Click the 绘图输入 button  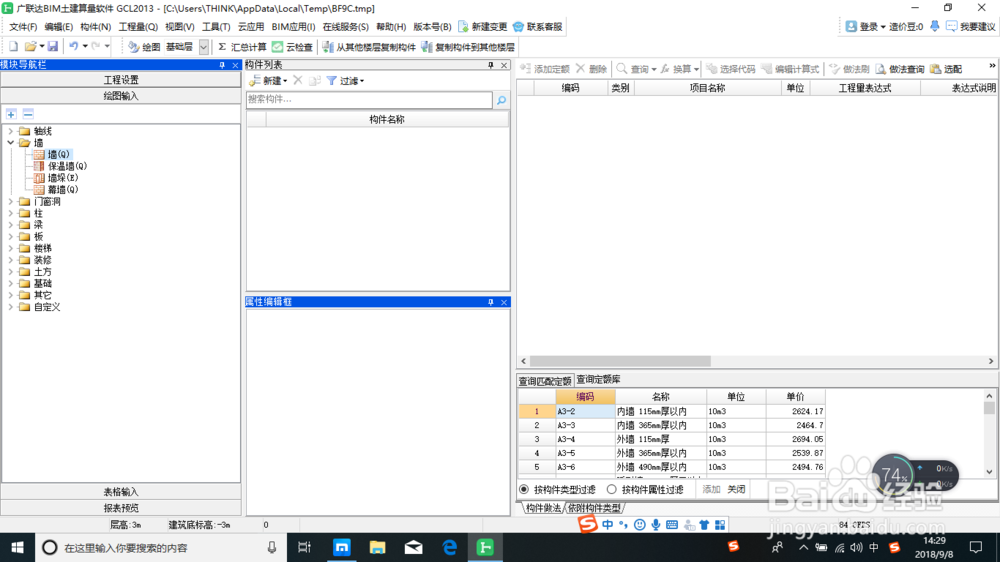[x=121, y=96]
